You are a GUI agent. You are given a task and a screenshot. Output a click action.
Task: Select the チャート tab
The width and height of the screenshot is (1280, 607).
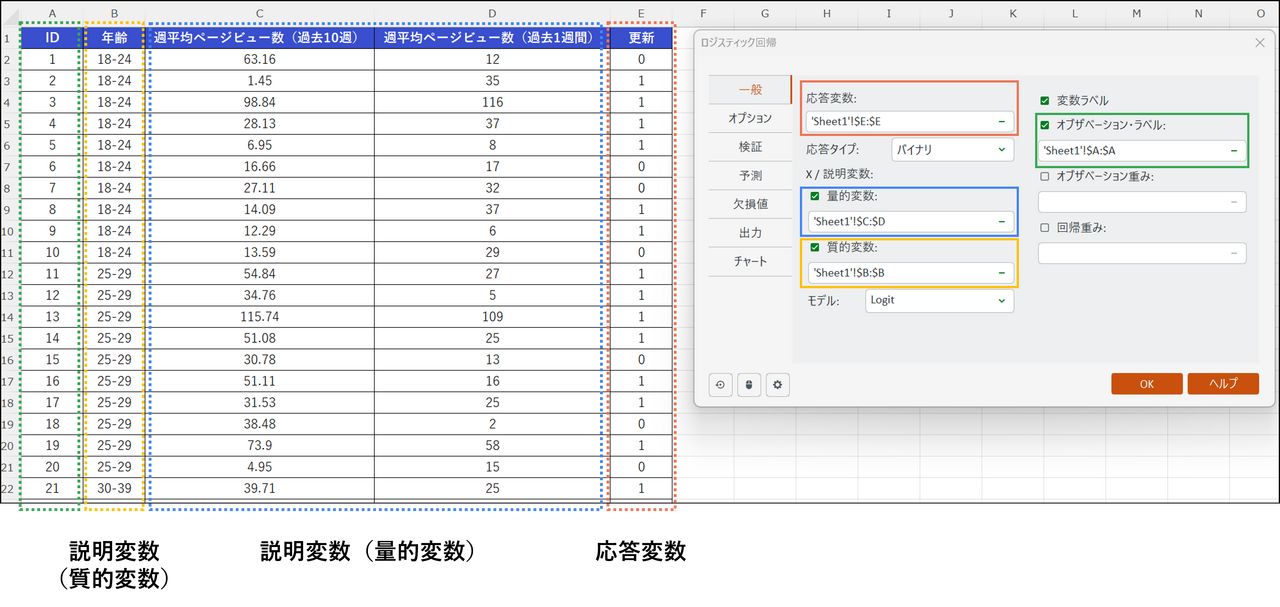tap(750, 262)
